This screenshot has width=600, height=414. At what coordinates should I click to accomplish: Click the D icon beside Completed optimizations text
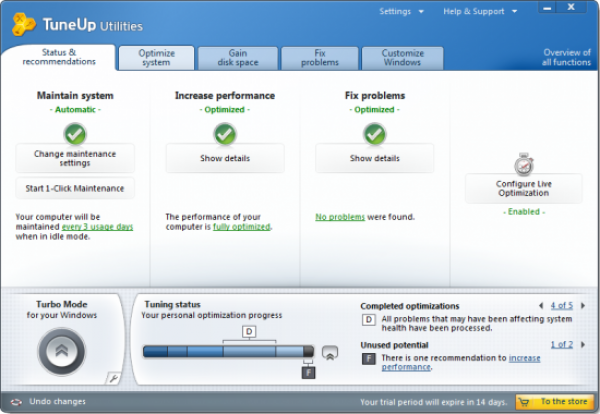tap(368, 319)
